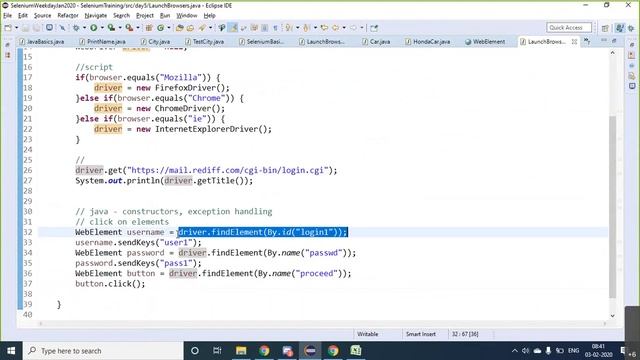Open Package Explorer icon in left trim
Screen dimensions: 640x360
pos(8,55)
